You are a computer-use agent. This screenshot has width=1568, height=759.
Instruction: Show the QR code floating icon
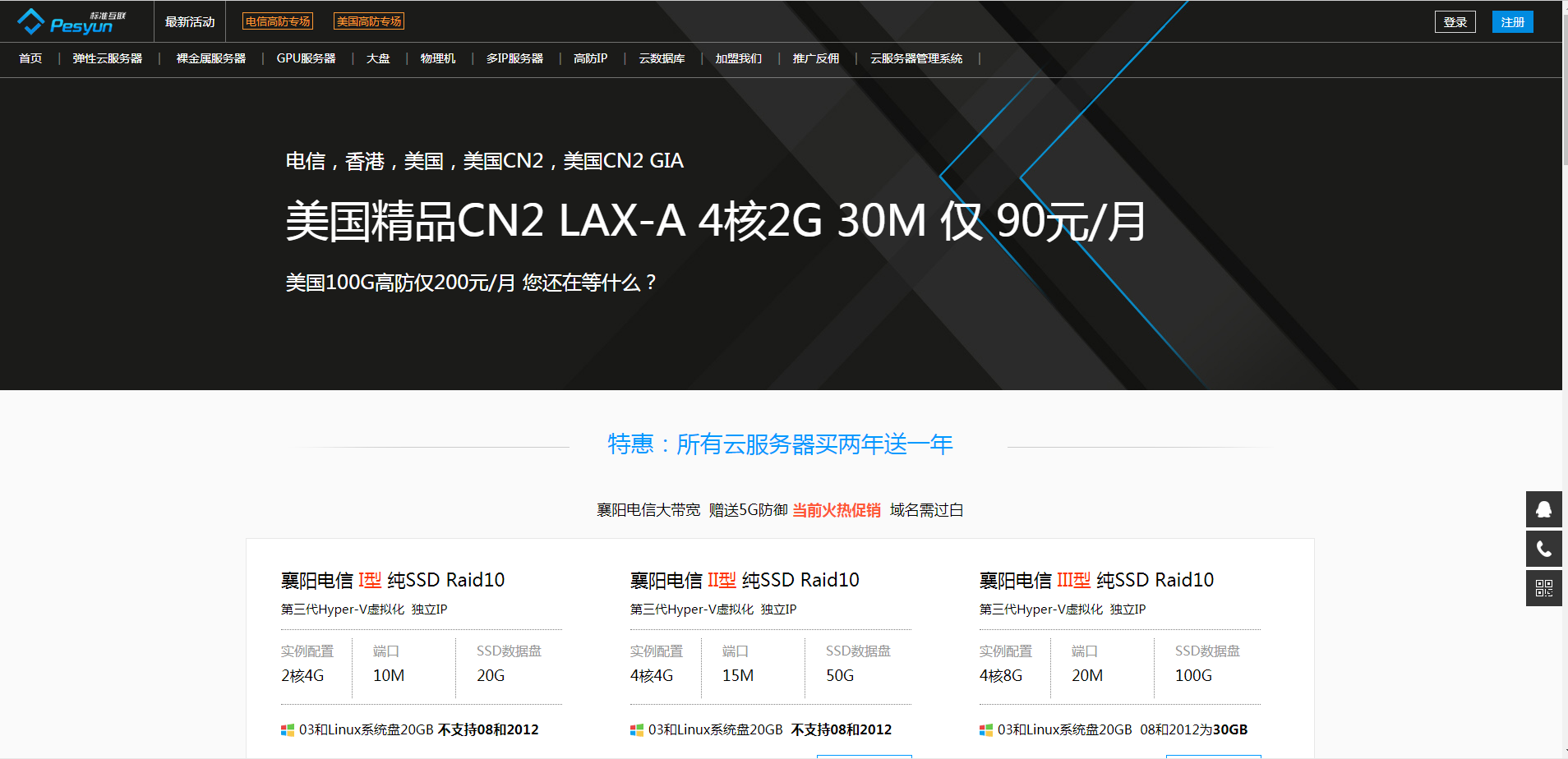(x=1543, y=588)
